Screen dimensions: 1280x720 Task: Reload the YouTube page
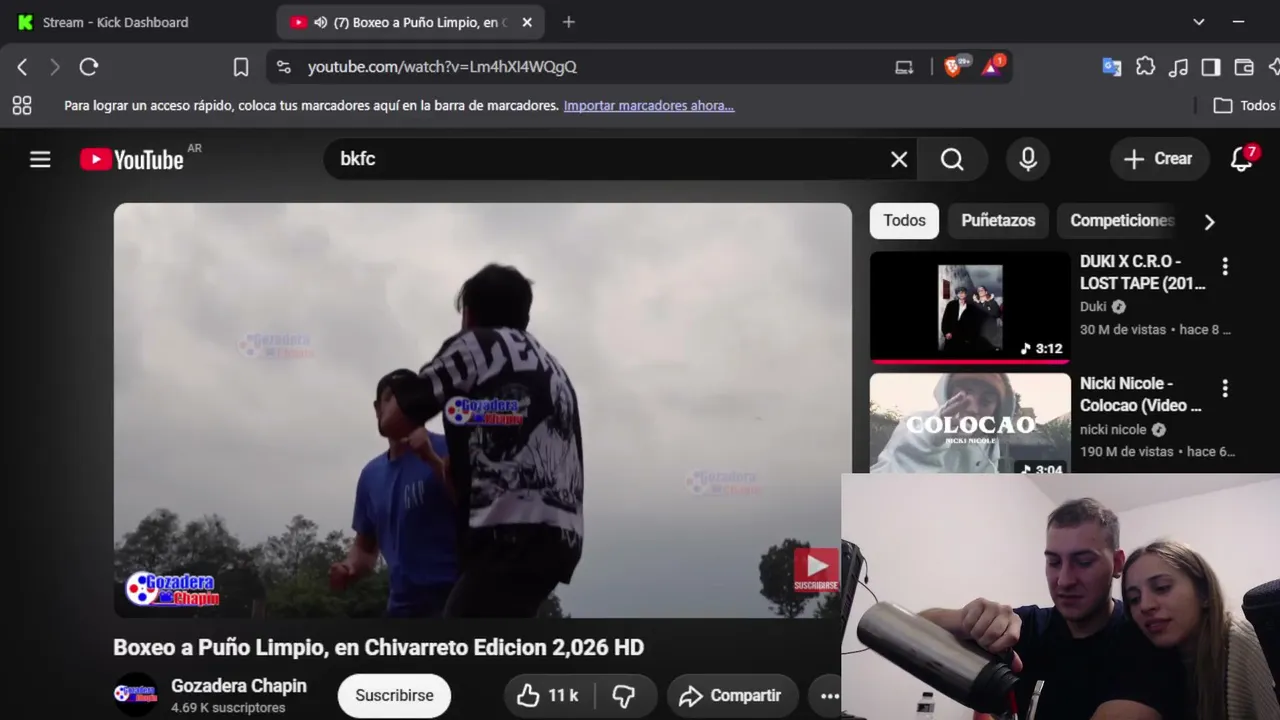tap(89, 67)
